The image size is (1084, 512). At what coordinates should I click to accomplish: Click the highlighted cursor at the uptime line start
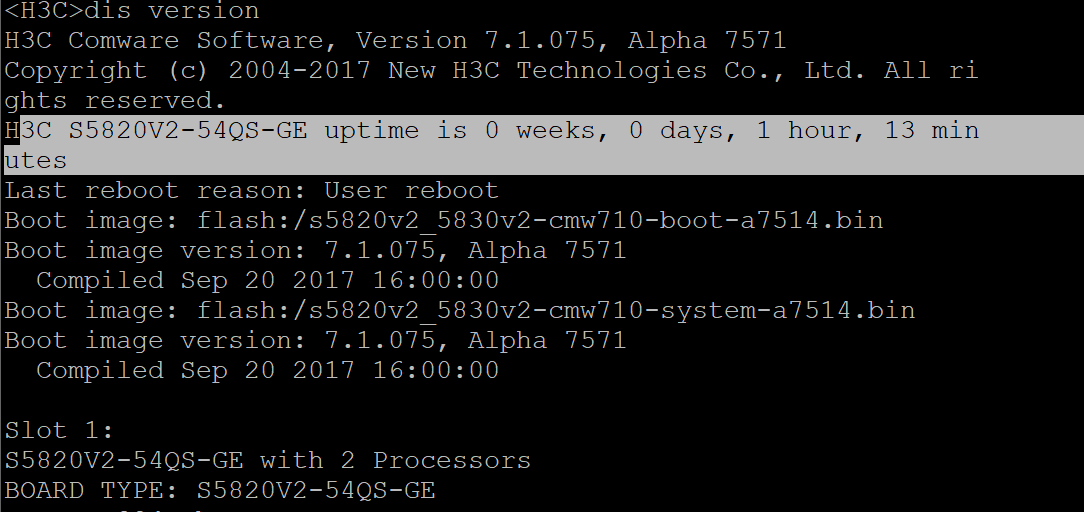click(x=12, y=131)
